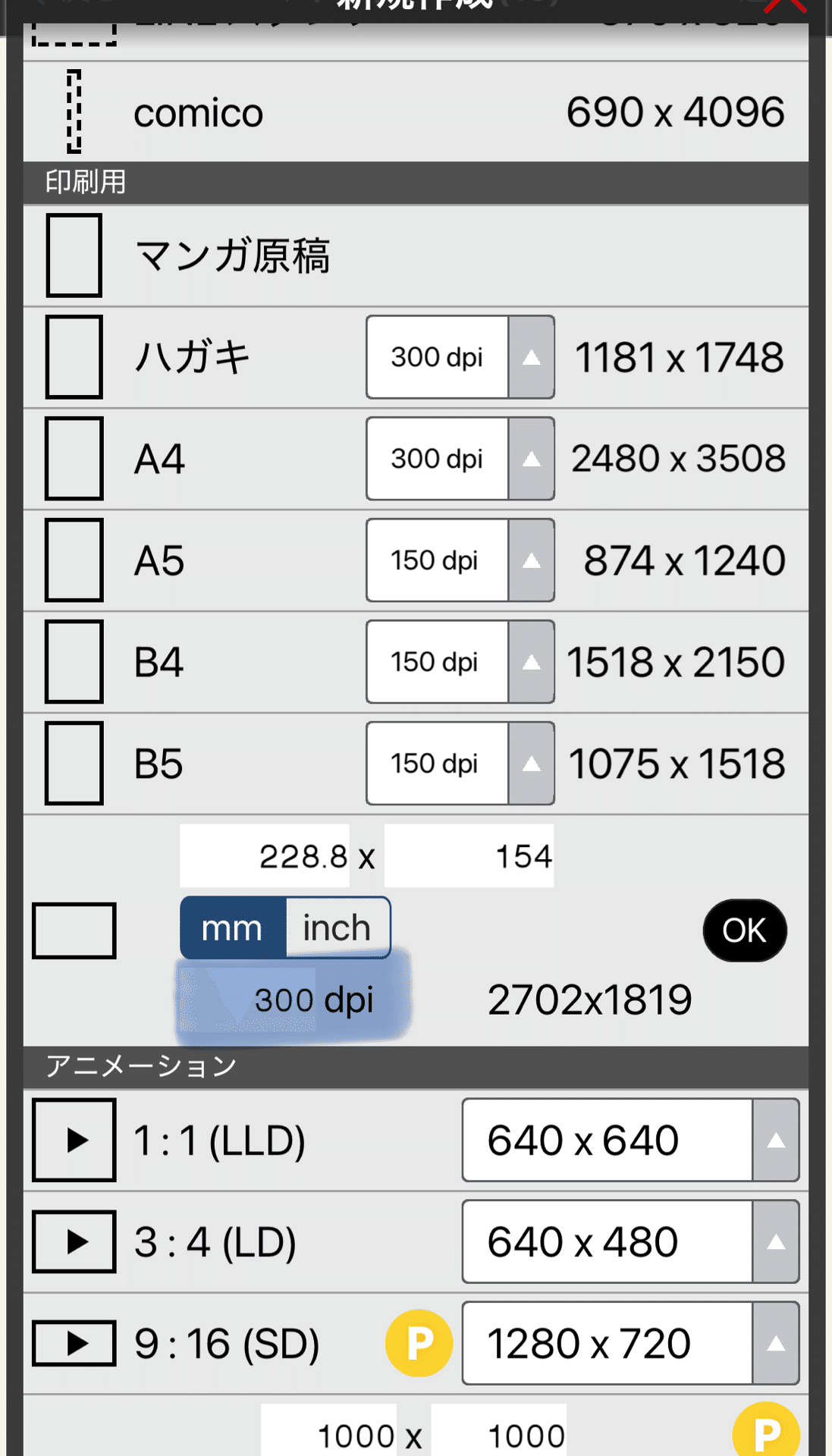Expand the 1280 x 720 resolution dropdown
The width and height of the screenshot is (832, 1456).
(630, 1343)
